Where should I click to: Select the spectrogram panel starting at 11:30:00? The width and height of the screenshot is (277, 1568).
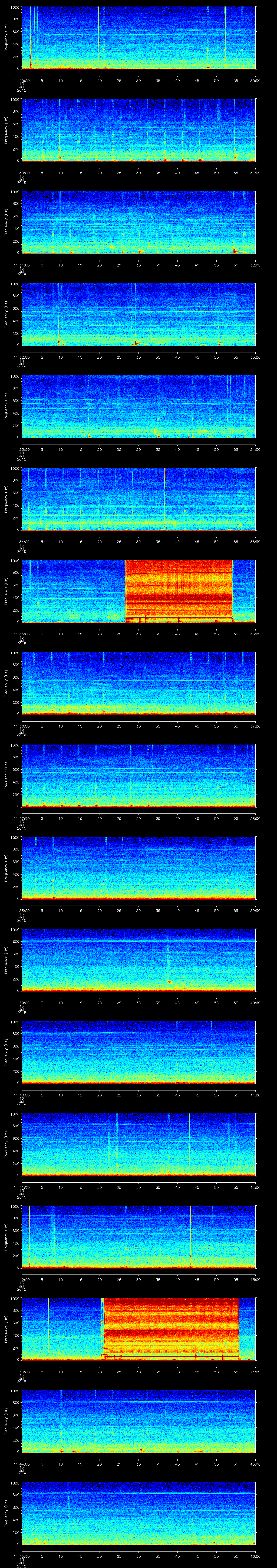tap(138, 130)
